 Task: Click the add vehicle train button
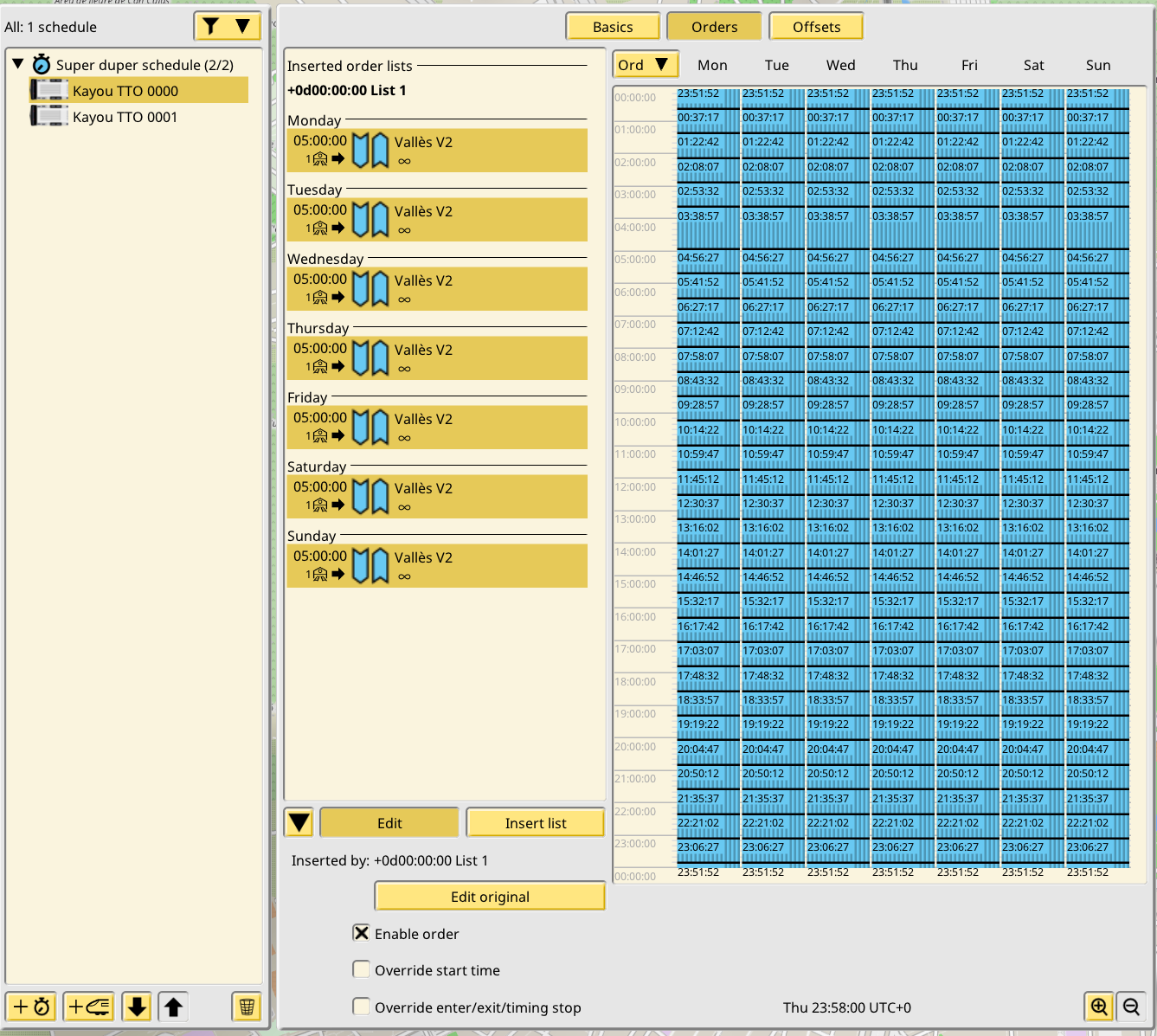(x=89, y=1007)
